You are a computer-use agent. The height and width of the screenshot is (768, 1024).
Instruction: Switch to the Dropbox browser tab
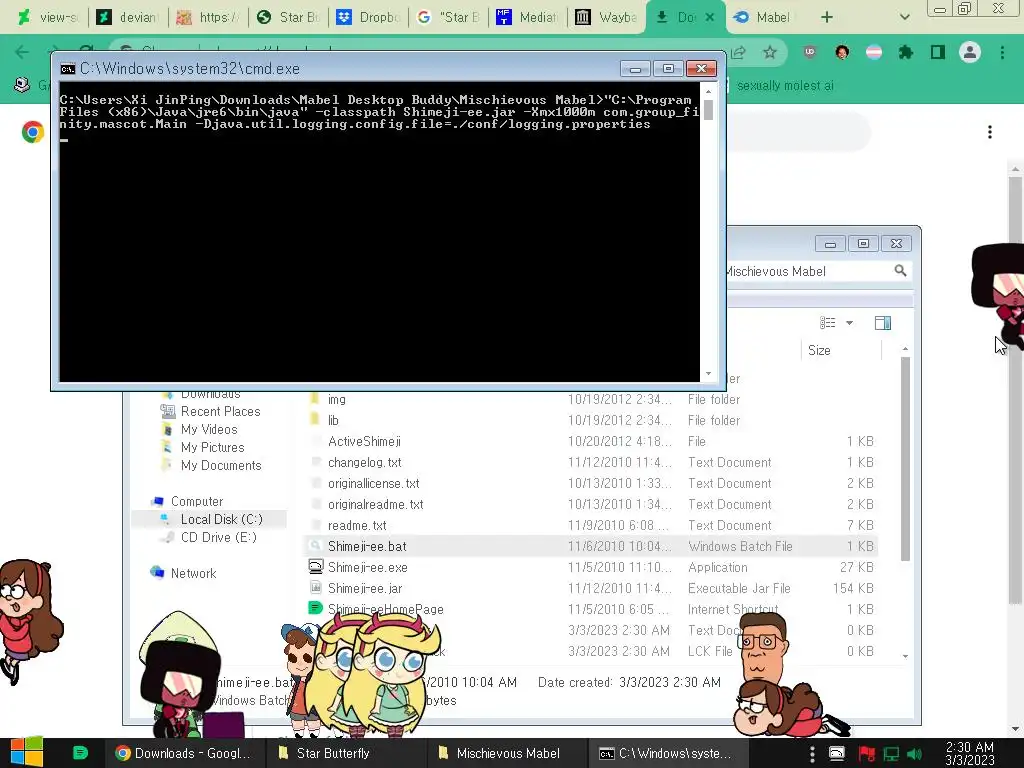[x=368, y=17]
